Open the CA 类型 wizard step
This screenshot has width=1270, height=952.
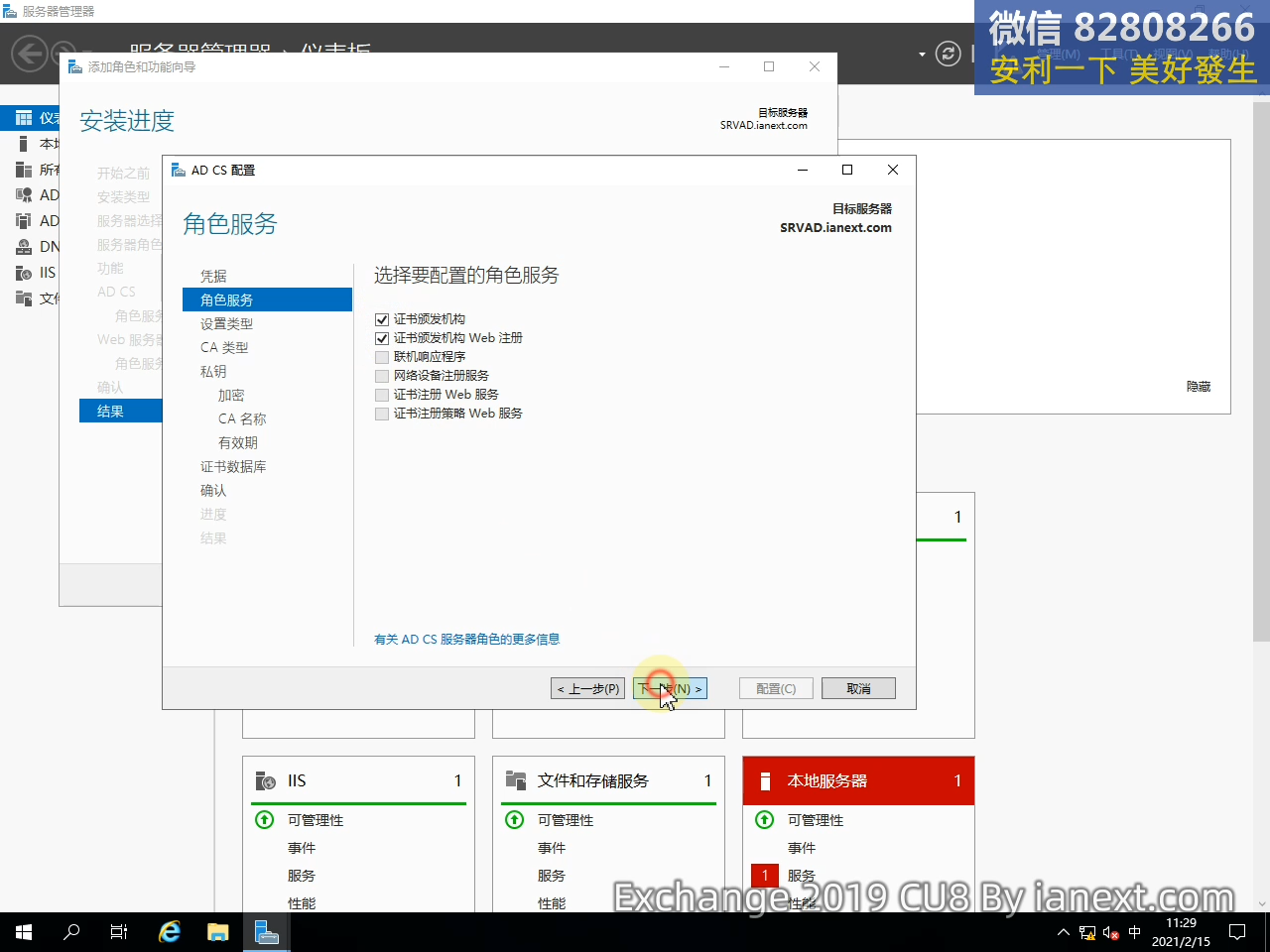point(224,347)
